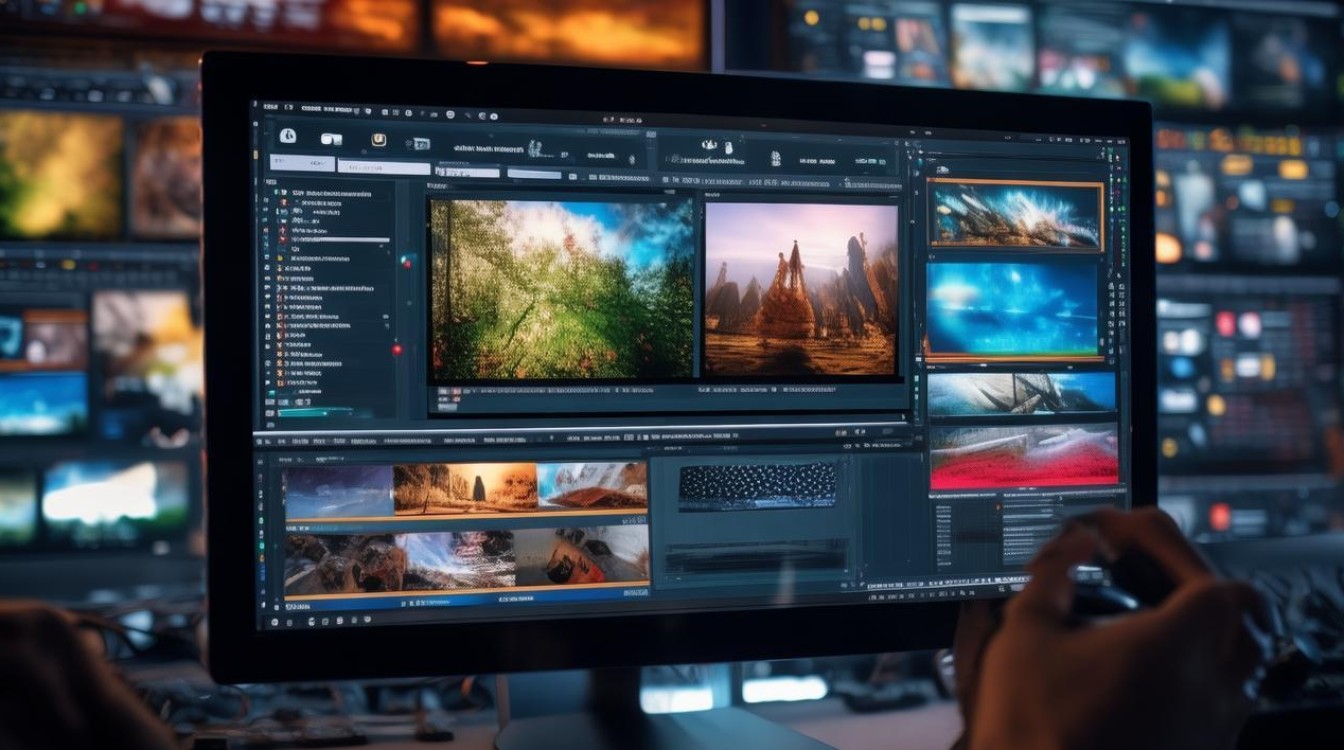Select the highlighted row in the left file list

[334, 239]
